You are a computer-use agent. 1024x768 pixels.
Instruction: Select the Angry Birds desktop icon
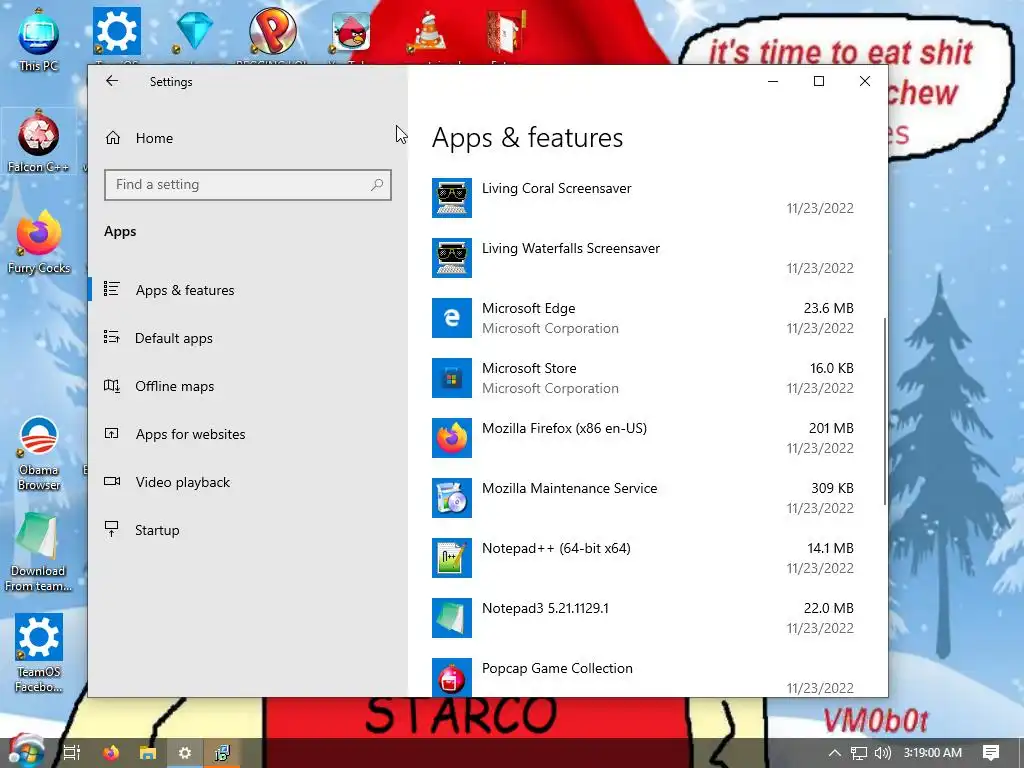(x=351, y=31)
